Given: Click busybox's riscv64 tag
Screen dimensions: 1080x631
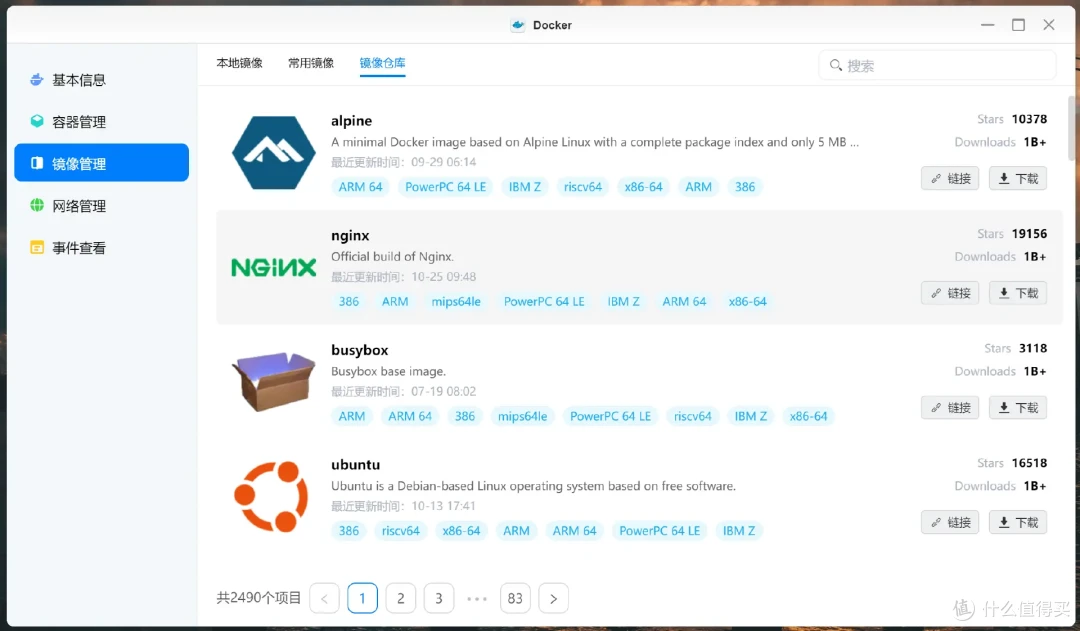Looking at the screenshot, I should [692, 416].
